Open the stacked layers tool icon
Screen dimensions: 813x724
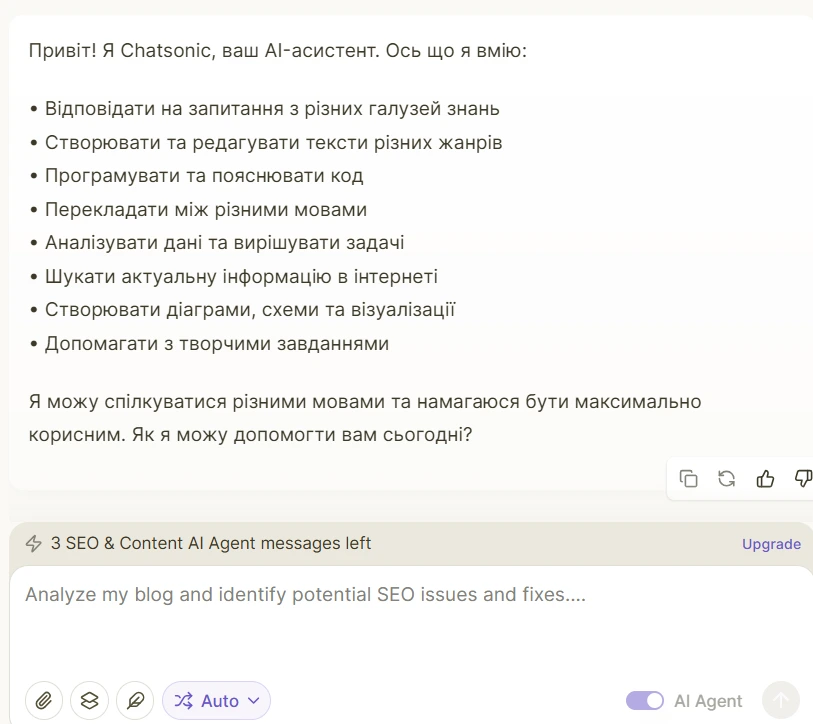(90, 701)
